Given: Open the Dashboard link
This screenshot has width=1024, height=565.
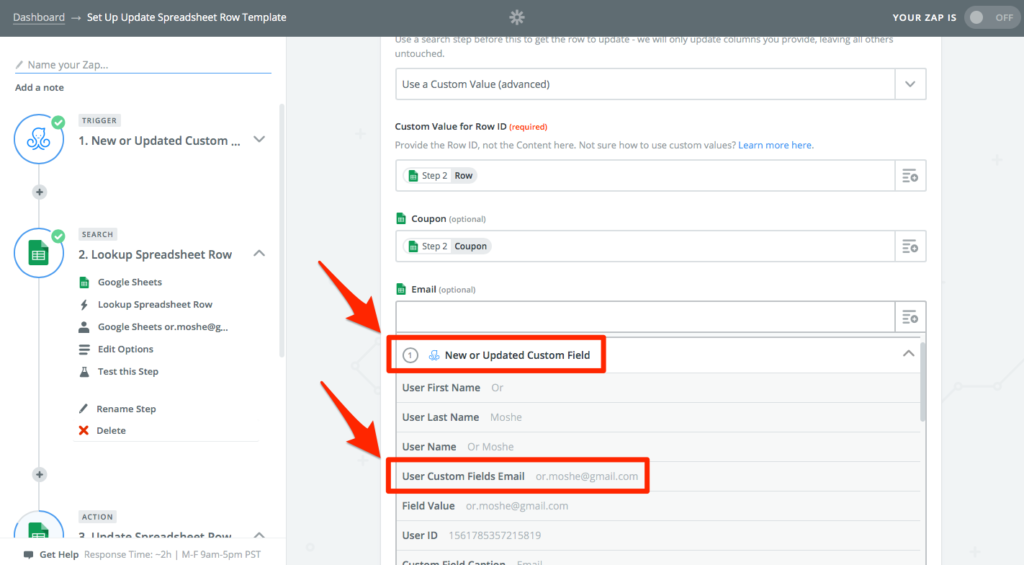Looking at the screenshot, I should 39,17.
